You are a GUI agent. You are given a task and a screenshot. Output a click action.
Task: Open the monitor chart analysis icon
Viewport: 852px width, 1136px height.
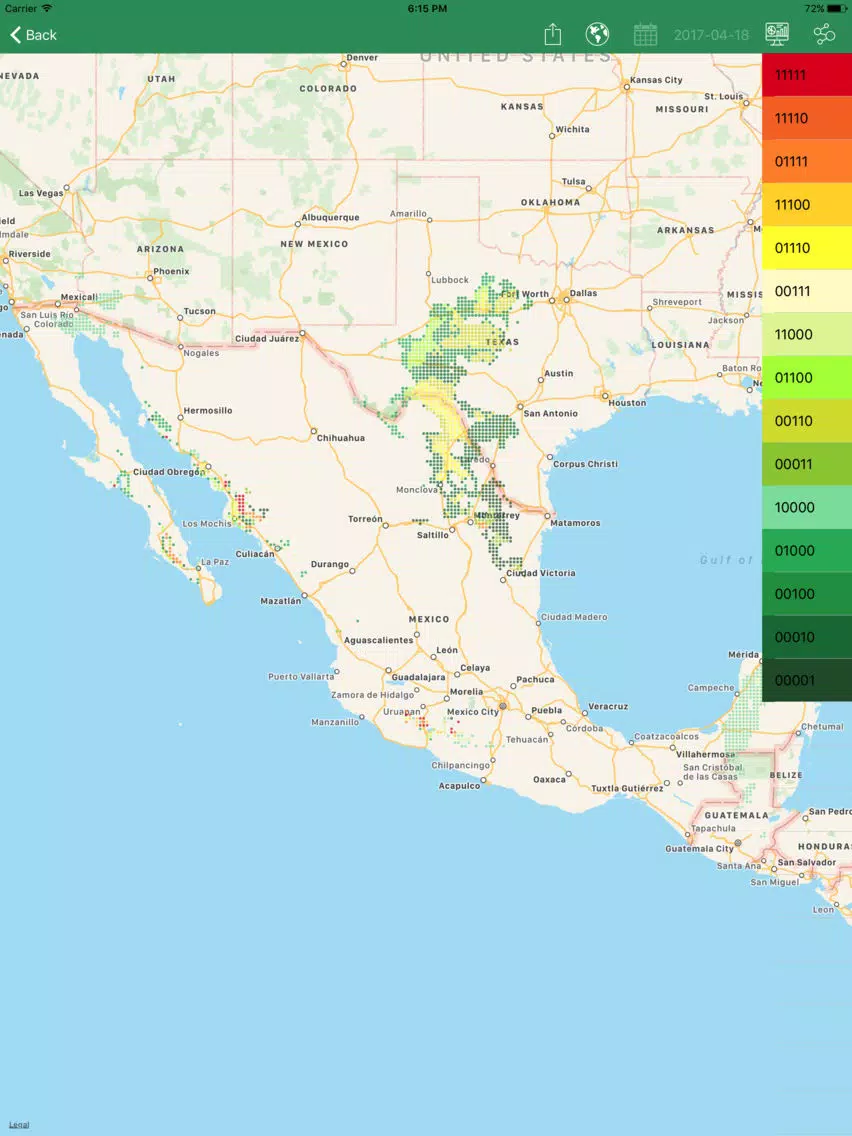pyautogui.click(x=777, y=34)
